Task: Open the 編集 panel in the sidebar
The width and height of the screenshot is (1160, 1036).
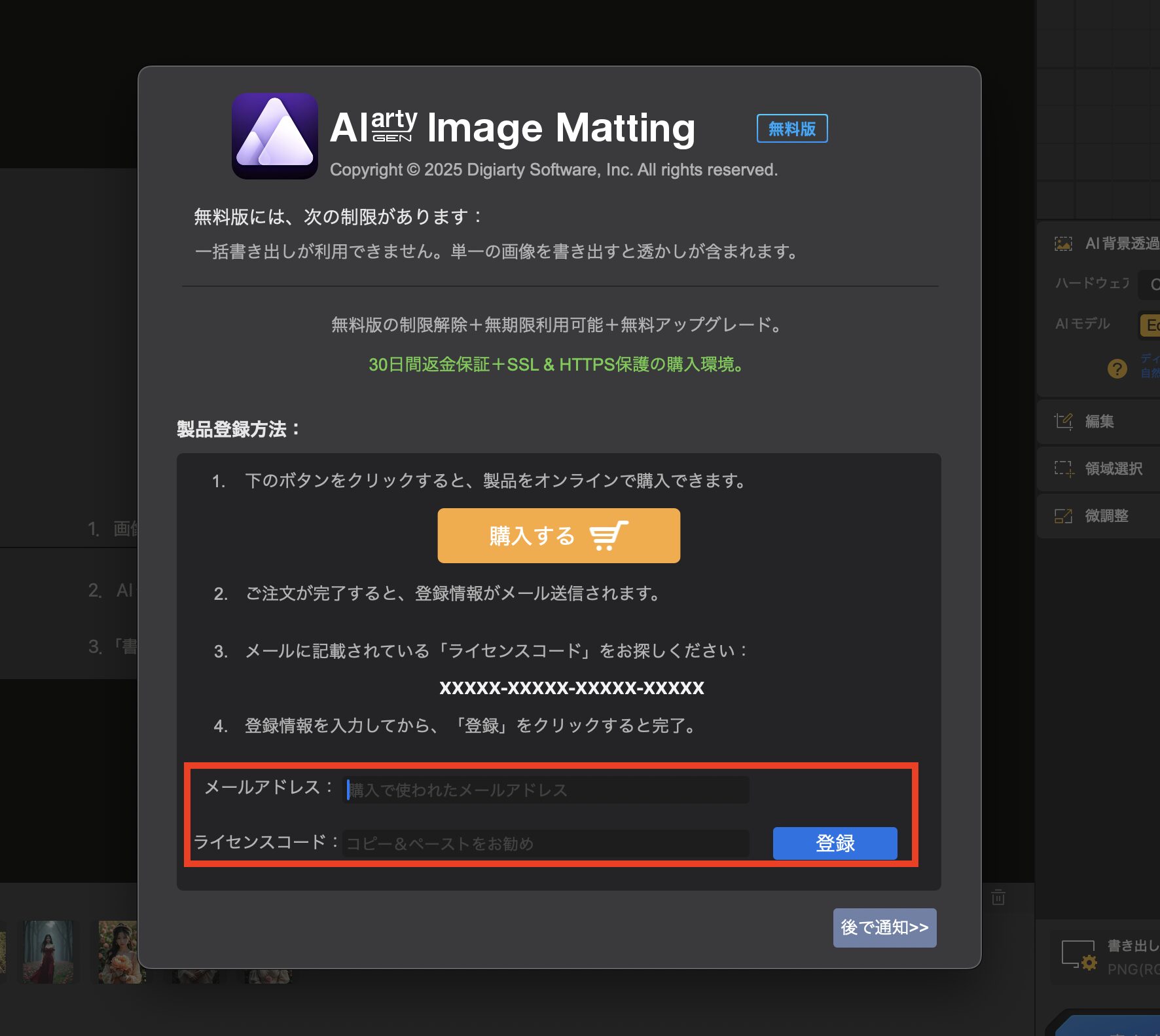Action: (x=1098, y=421)
